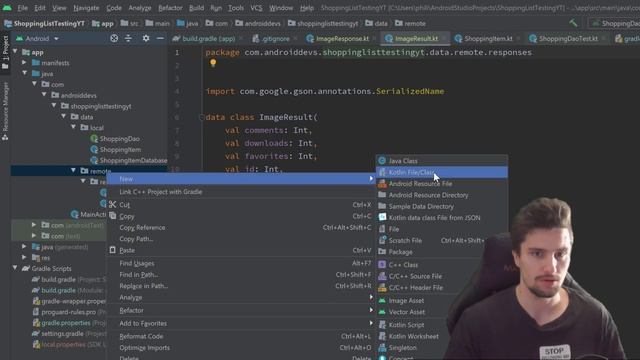Expand the com (androidTest) package
The width and height of the screenshot is (640, 360).
coord(34,225)
